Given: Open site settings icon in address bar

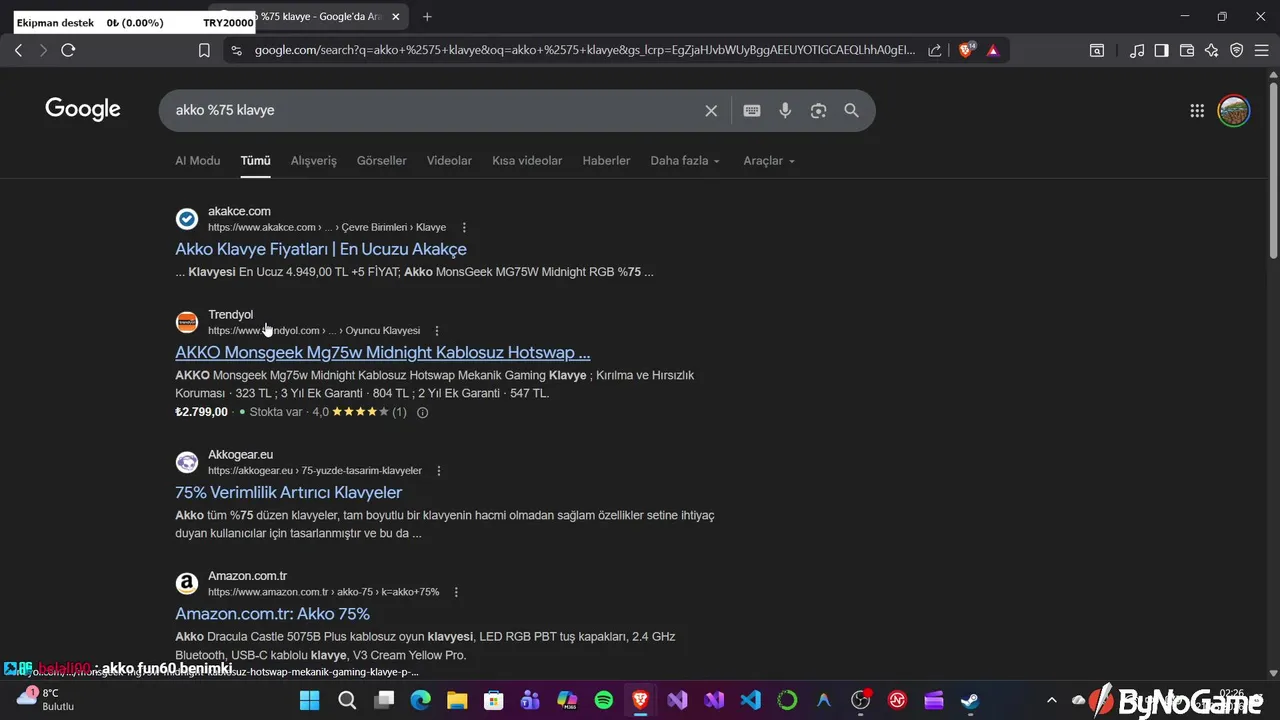Looking at the screenshot, I should (x=236, y=50).
